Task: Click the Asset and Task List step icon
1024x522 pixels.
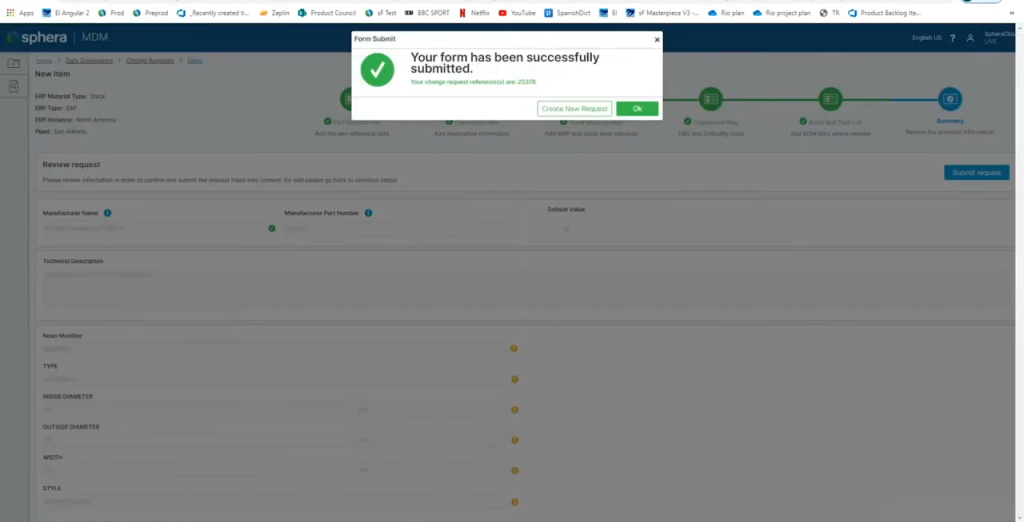Action: [x=830, y=98]
